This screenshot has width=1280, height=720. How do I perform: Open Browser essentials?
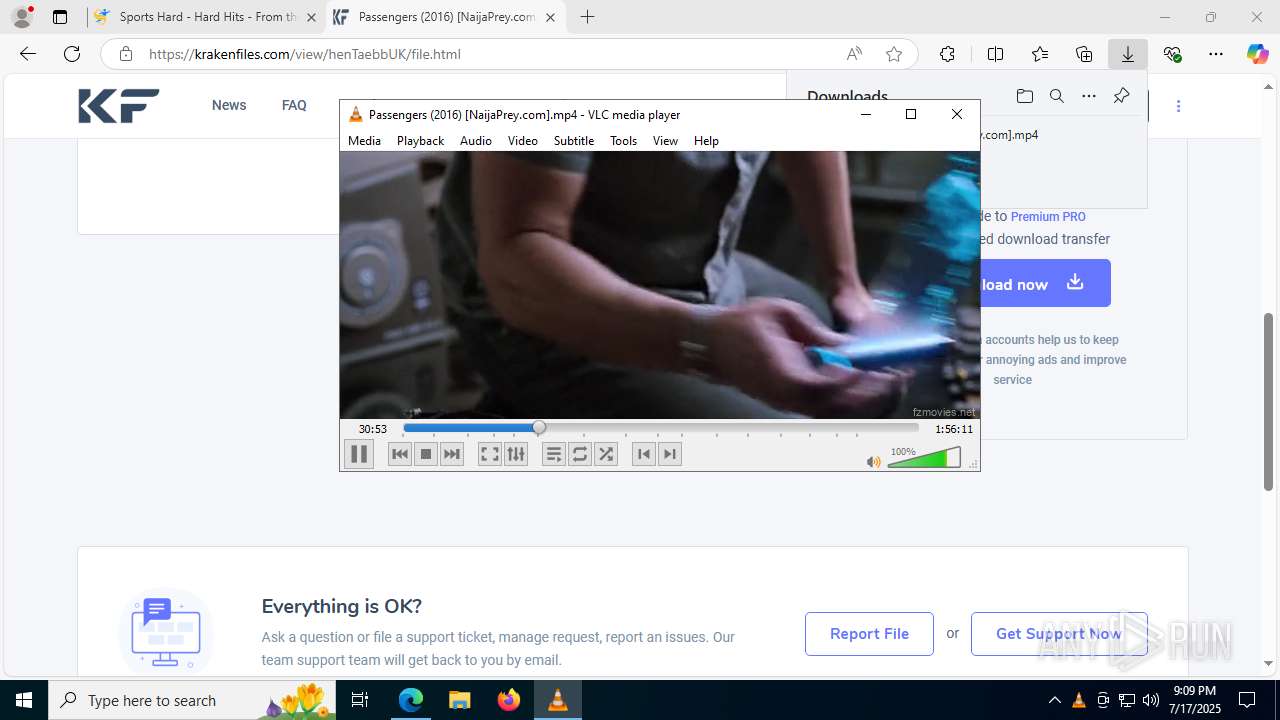pos(1173,54)
